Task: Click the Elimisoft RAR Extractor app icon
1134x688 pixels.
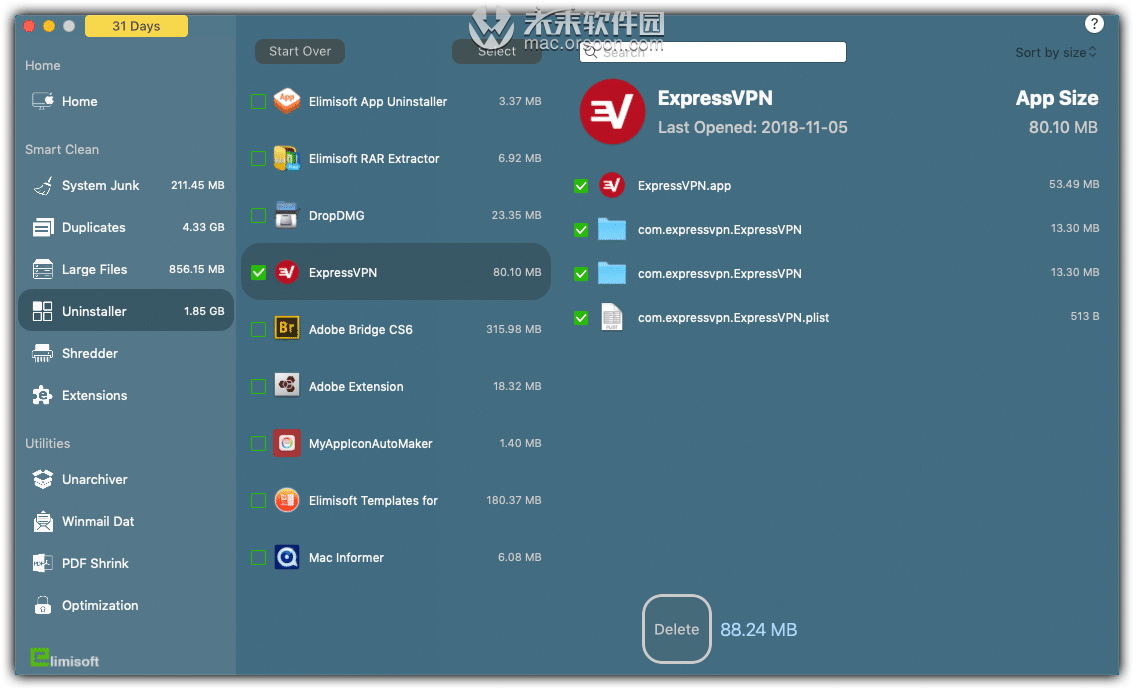Action: pyautogui.click(x=287, y=158)
